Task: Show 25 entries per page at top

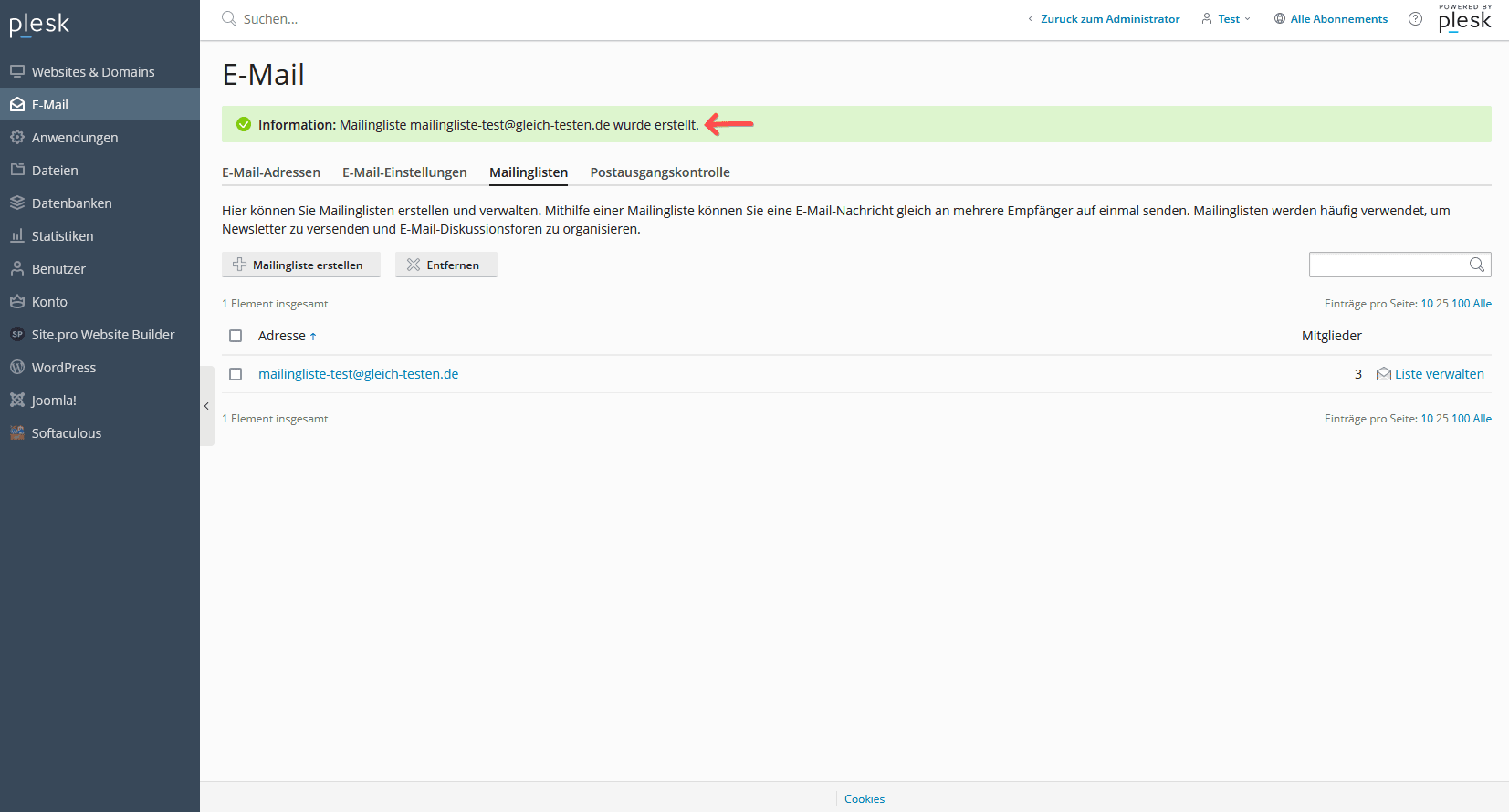Action: tap(1441, 304)
